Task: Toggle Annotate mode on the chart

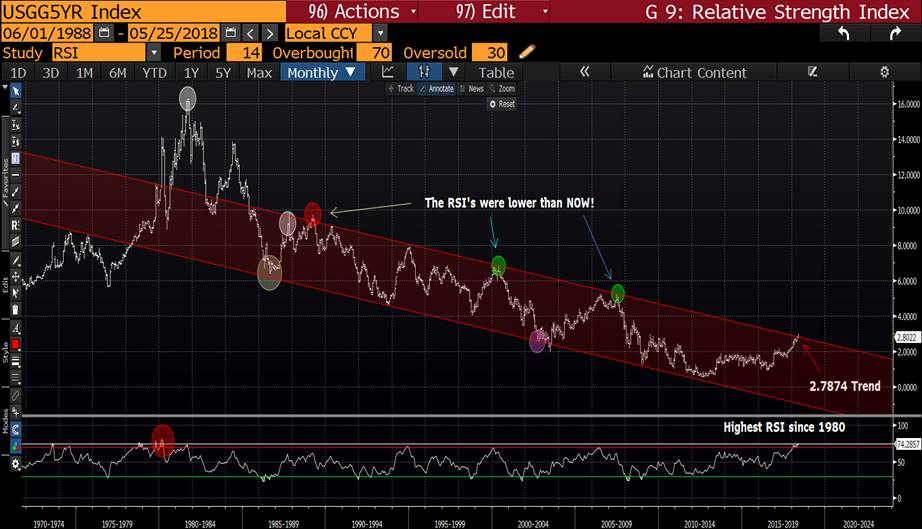Action: click(438, 89)
